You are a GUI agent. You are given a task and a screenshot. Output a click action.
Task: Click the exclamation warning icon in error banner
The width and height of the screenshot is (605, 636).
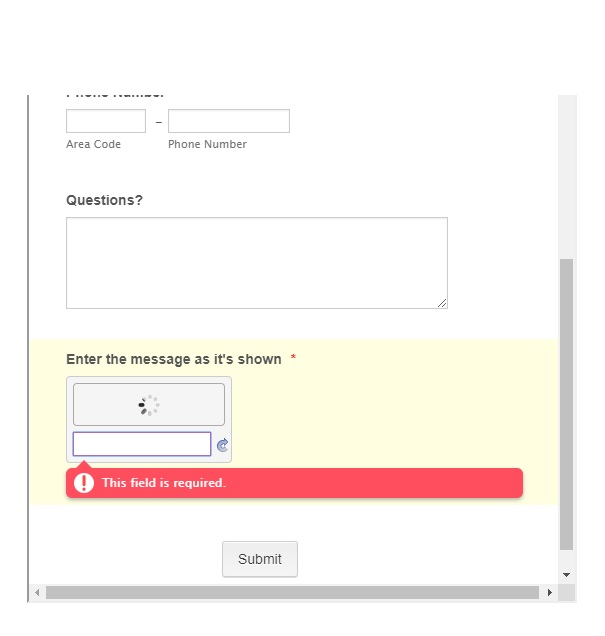pyautogui.click(x=84, y=483)
